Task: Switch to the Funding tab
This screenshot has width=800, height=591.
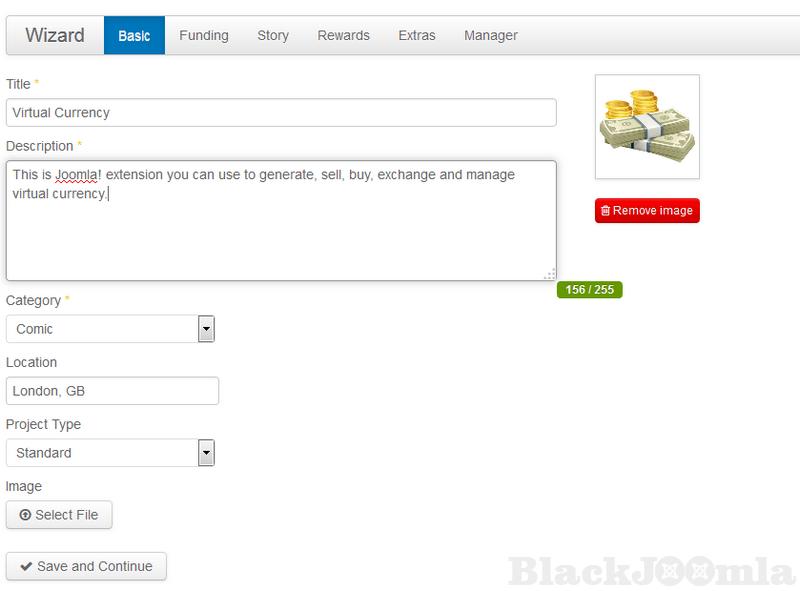Action: coord(204,35)
